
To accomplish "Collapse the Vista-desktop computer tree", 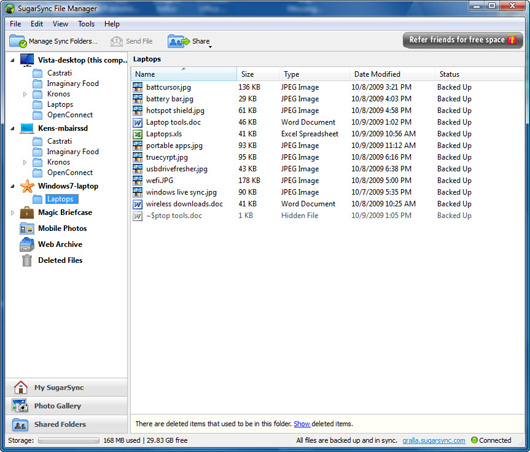I will click(x=13, y=61).
